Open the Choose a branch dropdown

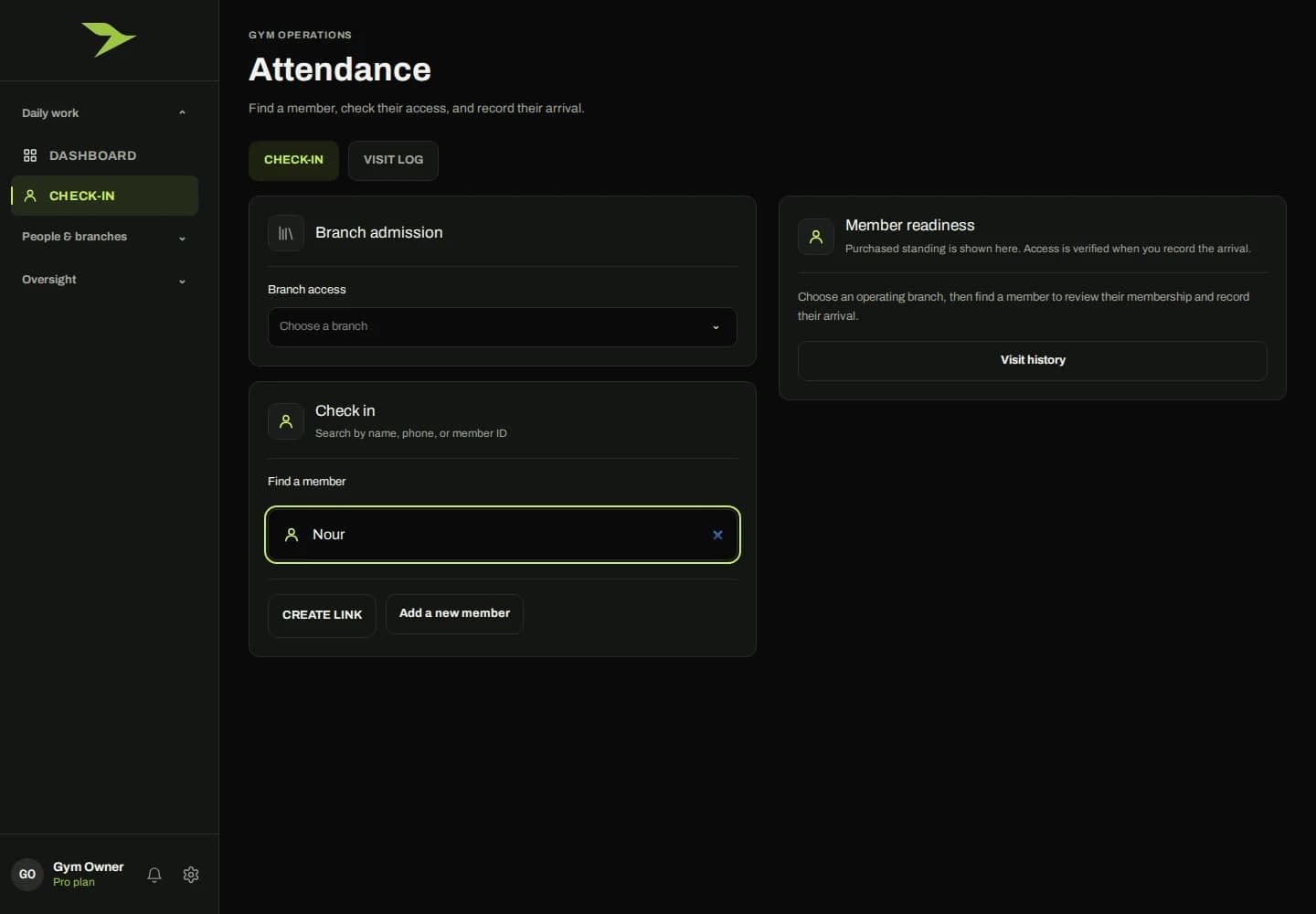pyautogui.click(x=502, y=326)
